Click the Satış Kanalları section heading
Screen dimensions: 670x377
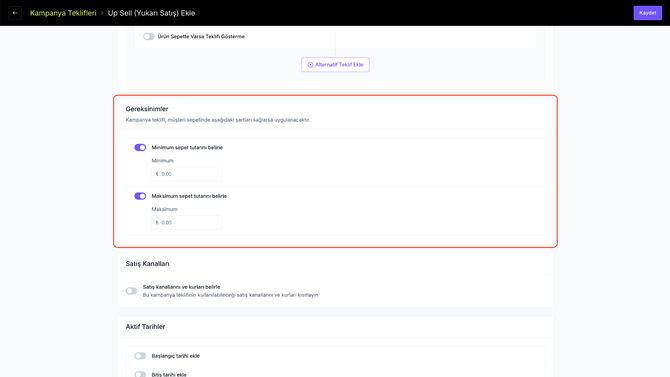pos(147,264)
